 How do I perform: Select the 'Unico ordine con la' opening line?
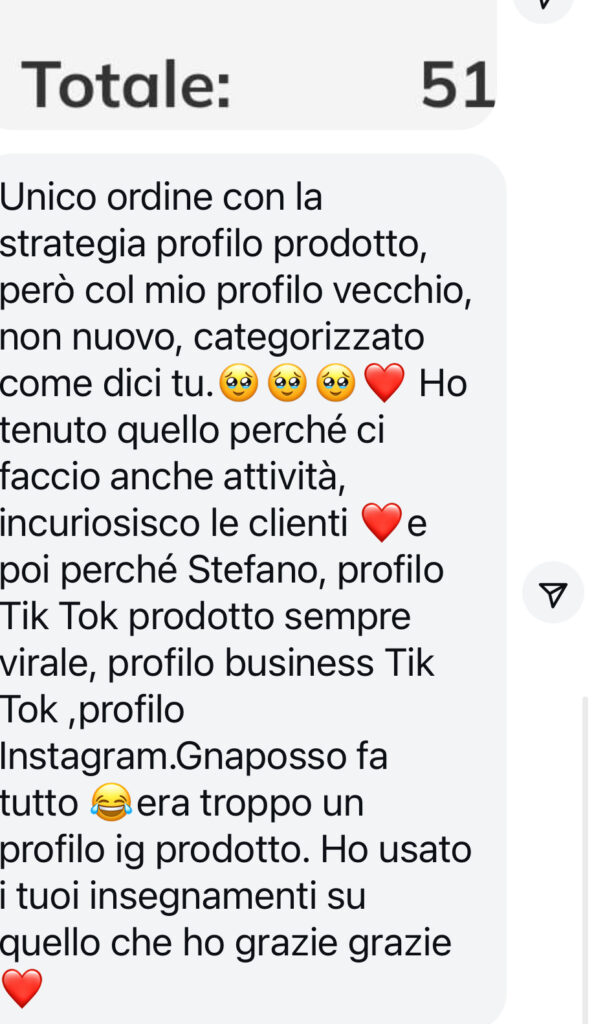pos(161,197)
